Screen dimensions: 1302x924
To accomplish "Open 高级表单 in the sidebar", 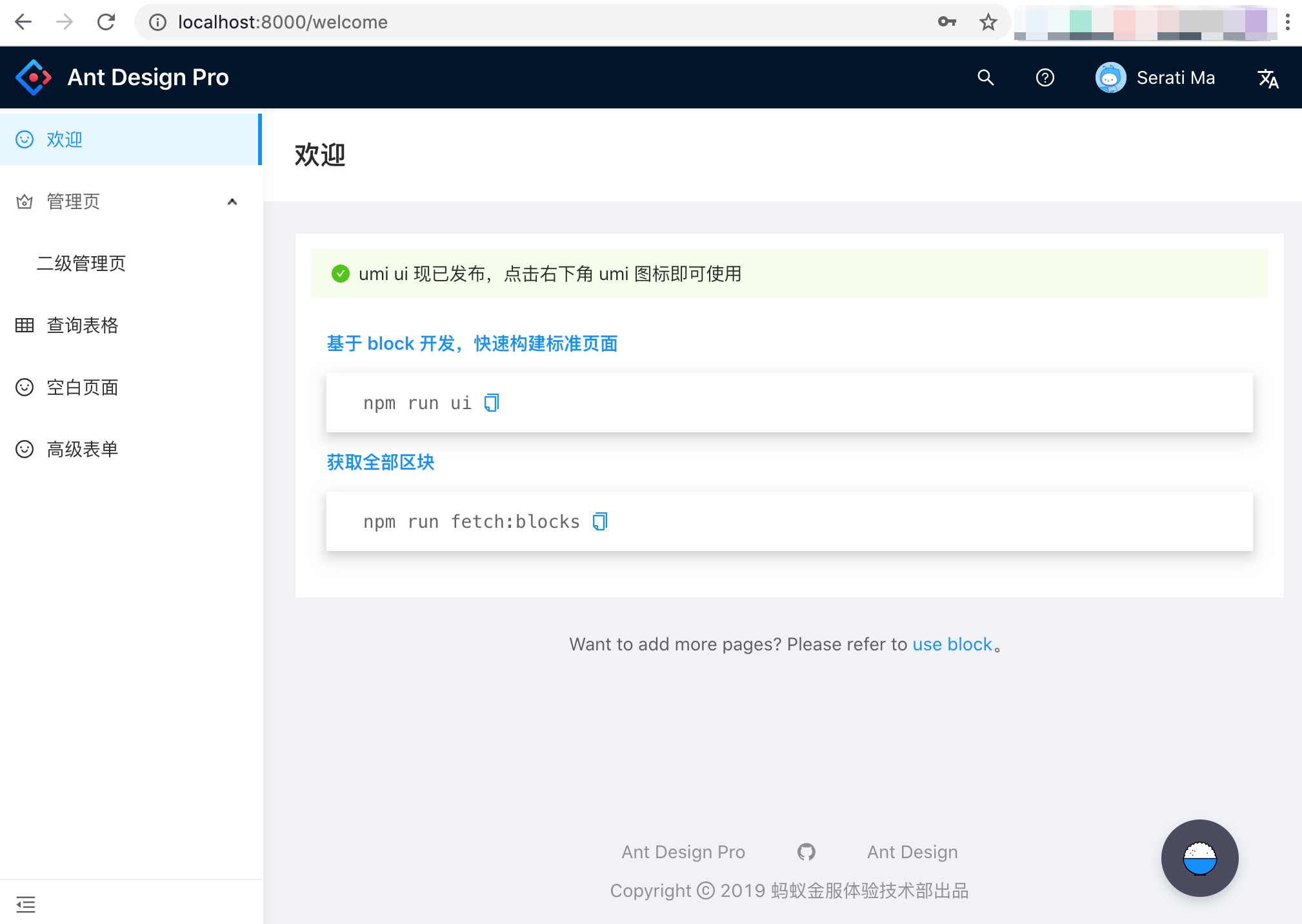I will (83, 449).
